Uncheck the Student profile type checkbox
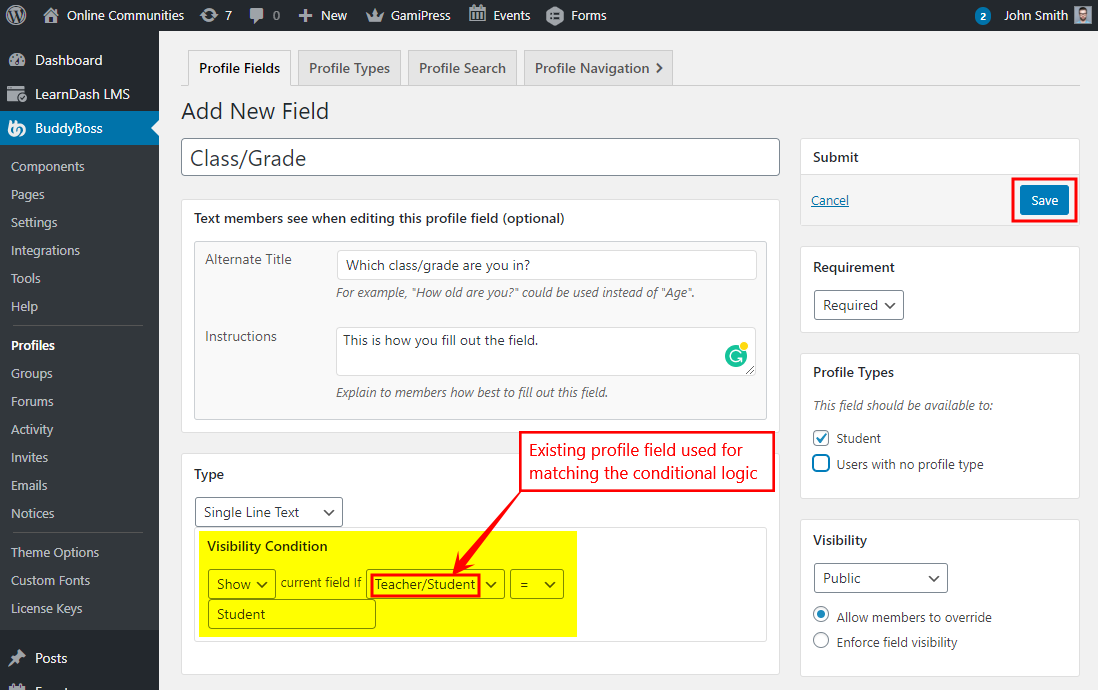 (821, 438)
